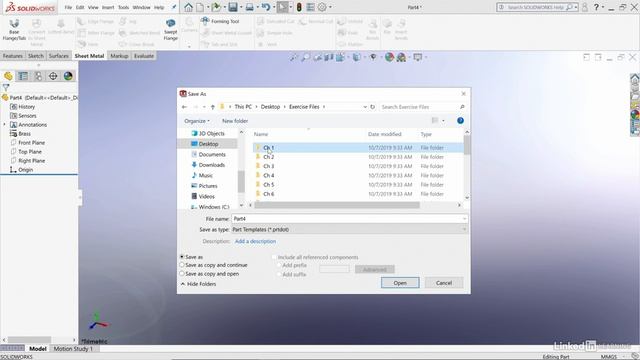
Task: Open the Help question mark dropdown arrow
Action: [603, 7]
